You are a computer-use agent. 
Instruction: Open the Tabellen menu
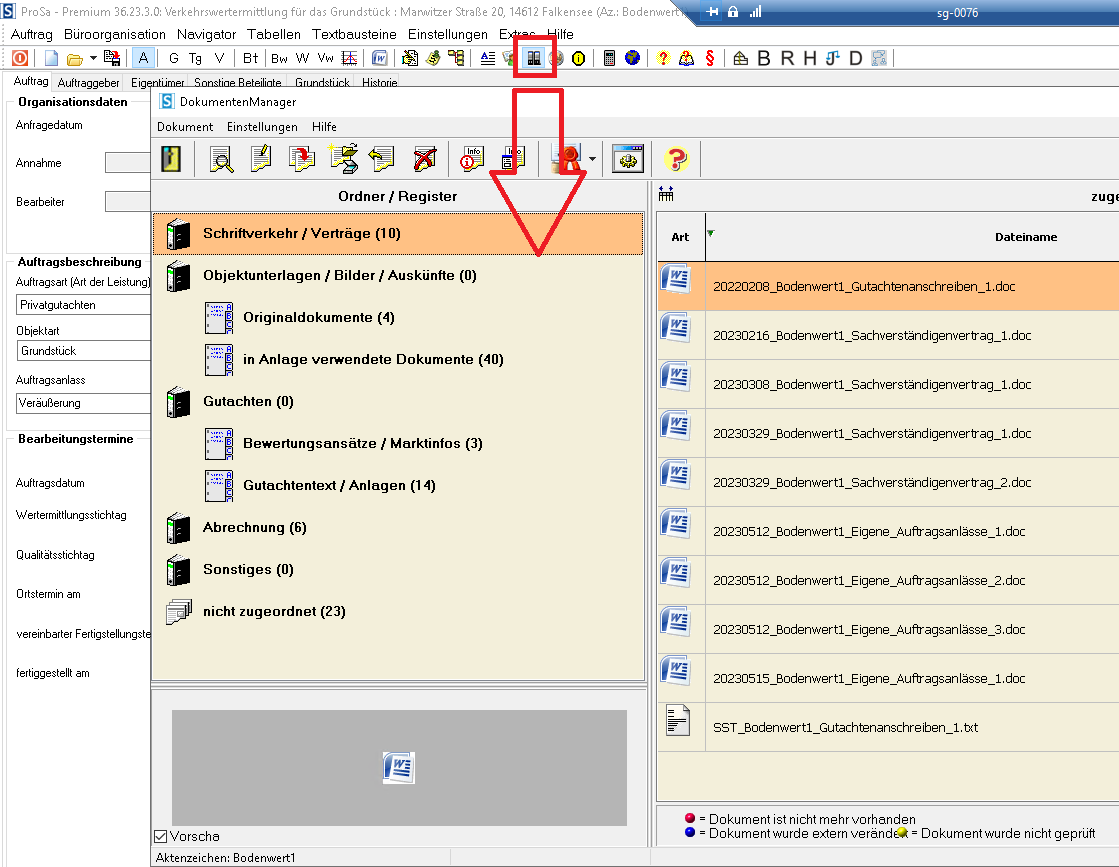[274, 34]
